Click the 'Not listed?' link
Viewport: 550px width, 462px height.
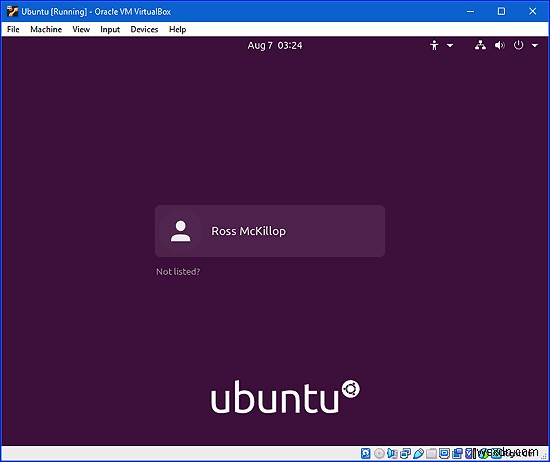click(x=178, y=272)
